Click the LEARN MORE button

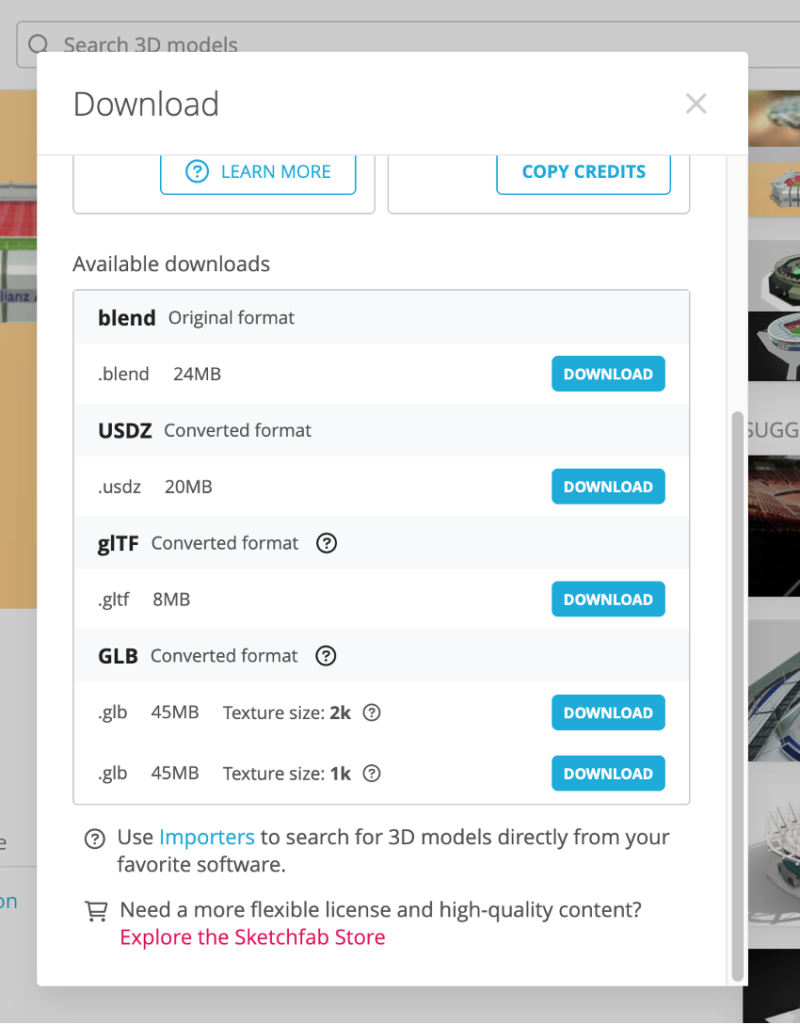tap(258, 172)
